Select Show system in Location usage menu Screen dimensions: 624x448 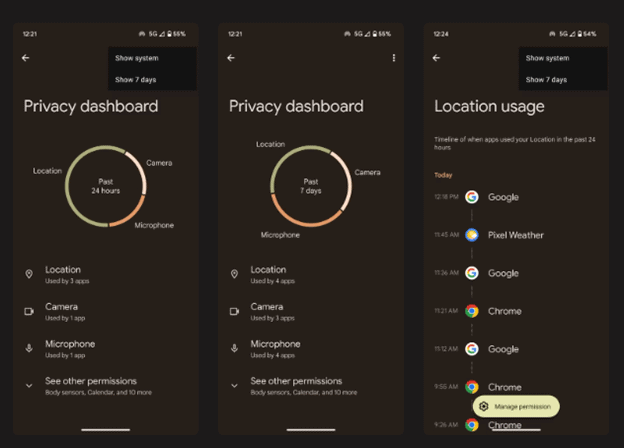click(x=548, y=58)
